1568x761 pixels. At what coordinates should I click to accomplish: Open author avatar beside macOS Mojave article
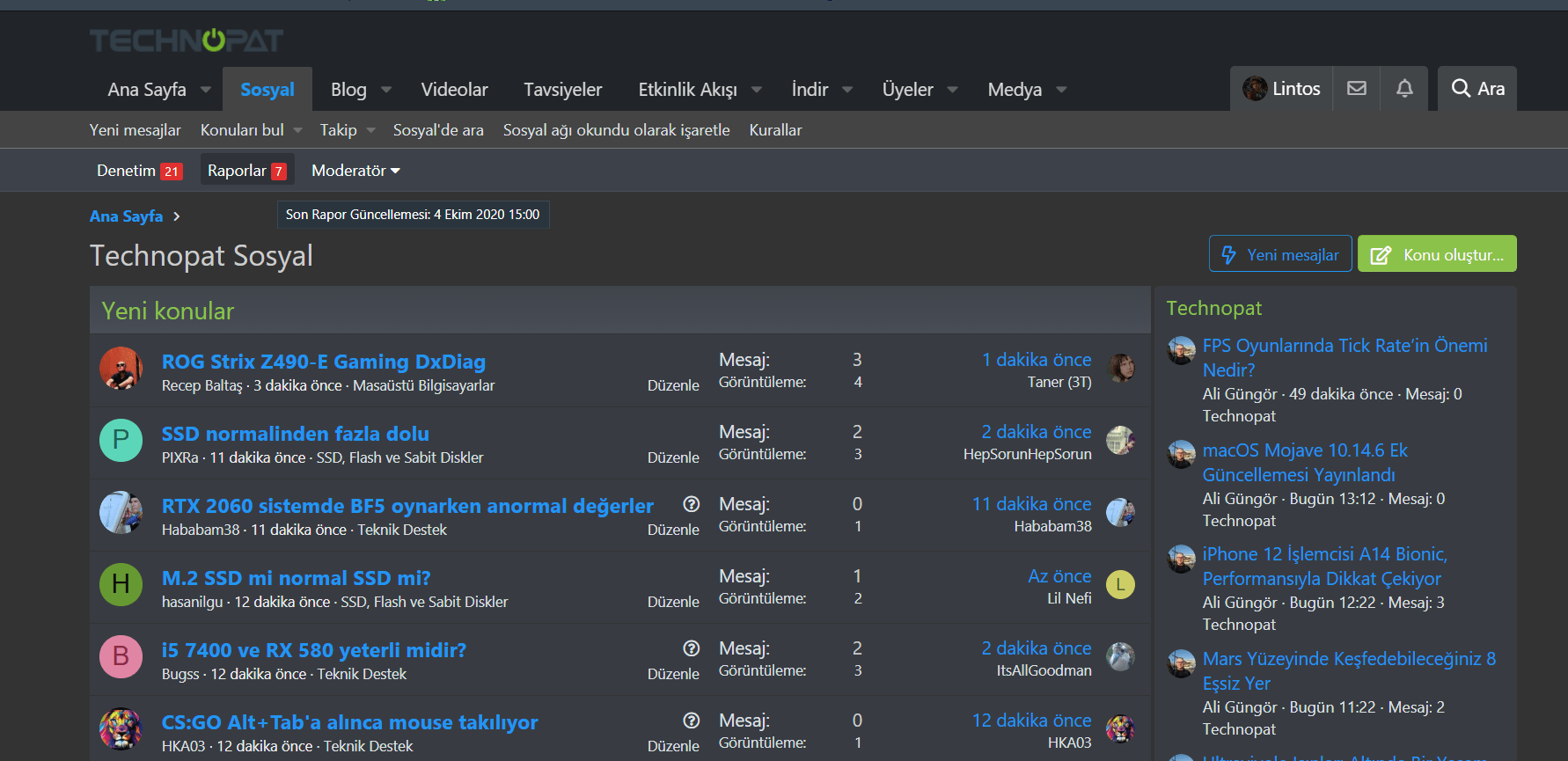click(1181, 455)
